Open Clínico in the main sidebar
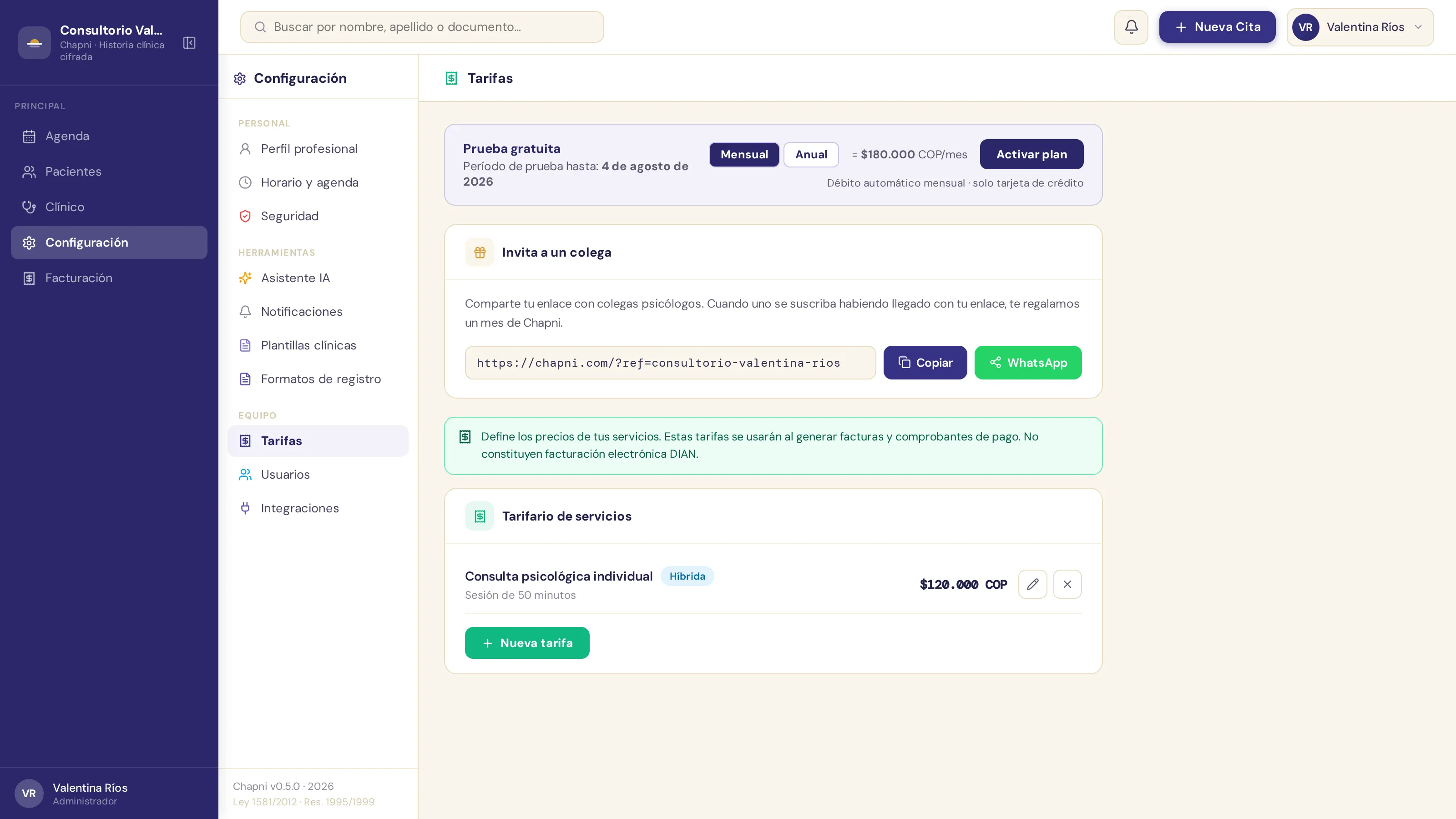This screenshot has height=819, width=1456. pos(109,207)
